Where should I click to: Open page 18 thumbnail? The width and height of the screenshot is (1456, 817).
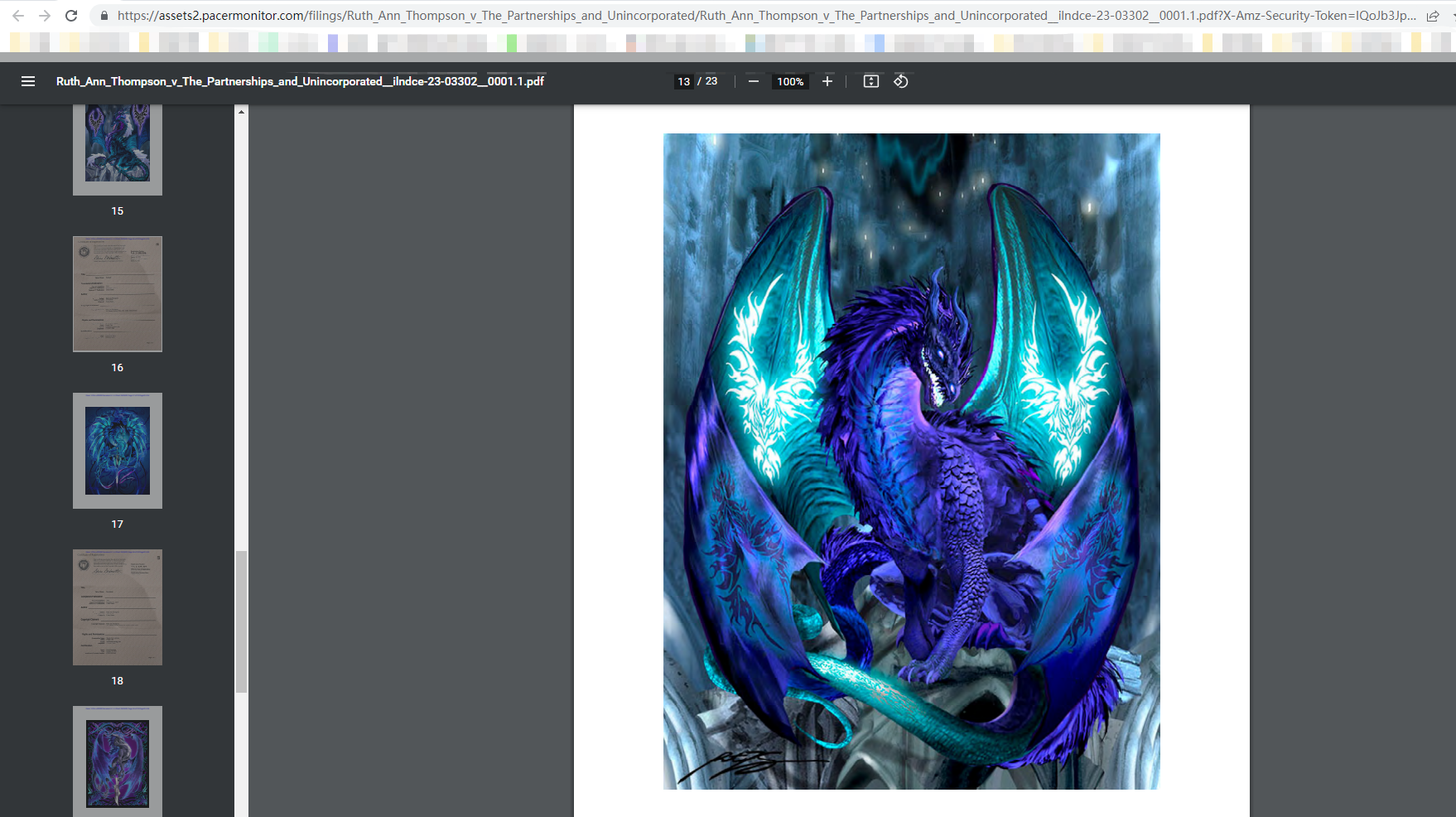118,607
